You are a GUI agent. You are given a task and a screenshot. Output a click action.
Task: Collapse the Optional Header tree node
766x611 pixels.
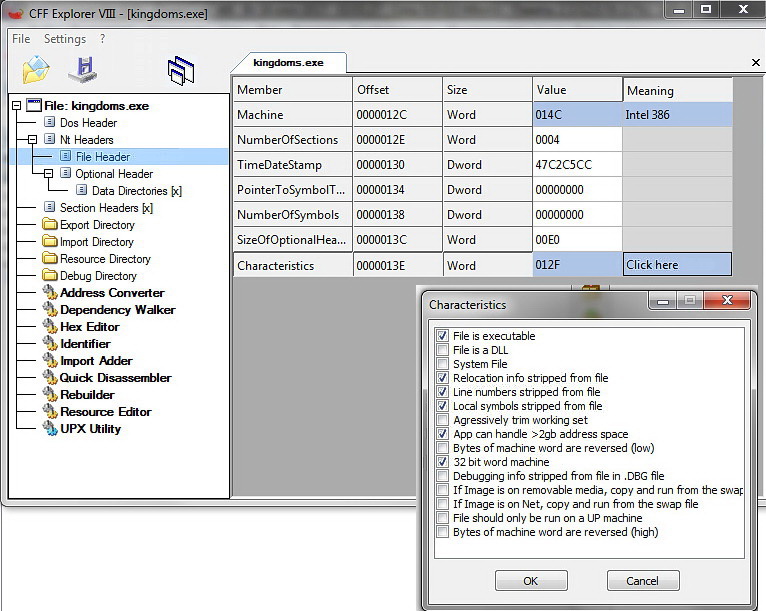48,173
